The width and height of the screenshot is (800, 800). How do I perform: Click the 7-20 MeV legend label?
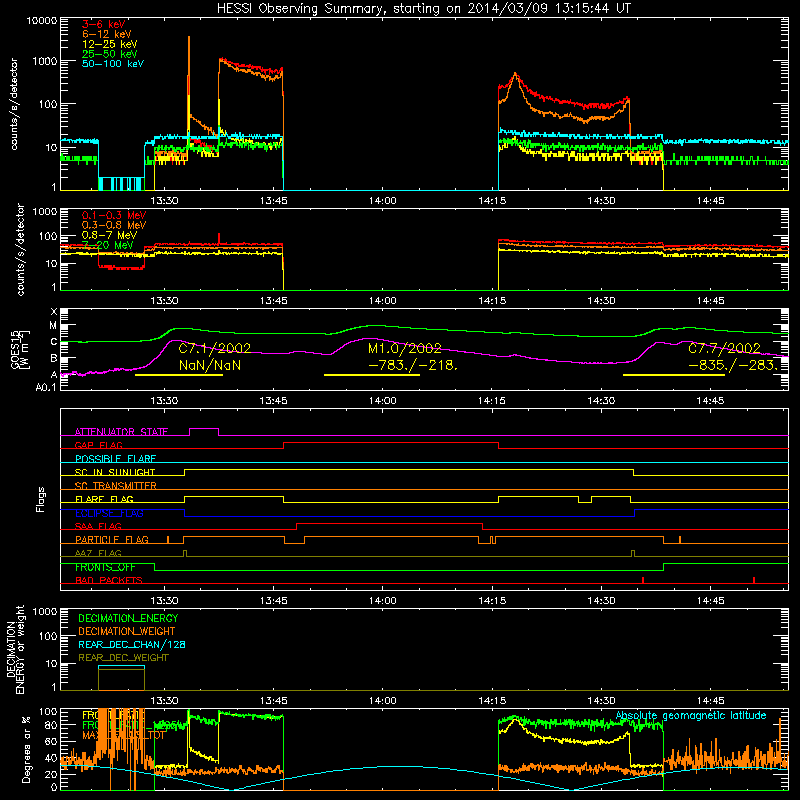pos(108,245)
